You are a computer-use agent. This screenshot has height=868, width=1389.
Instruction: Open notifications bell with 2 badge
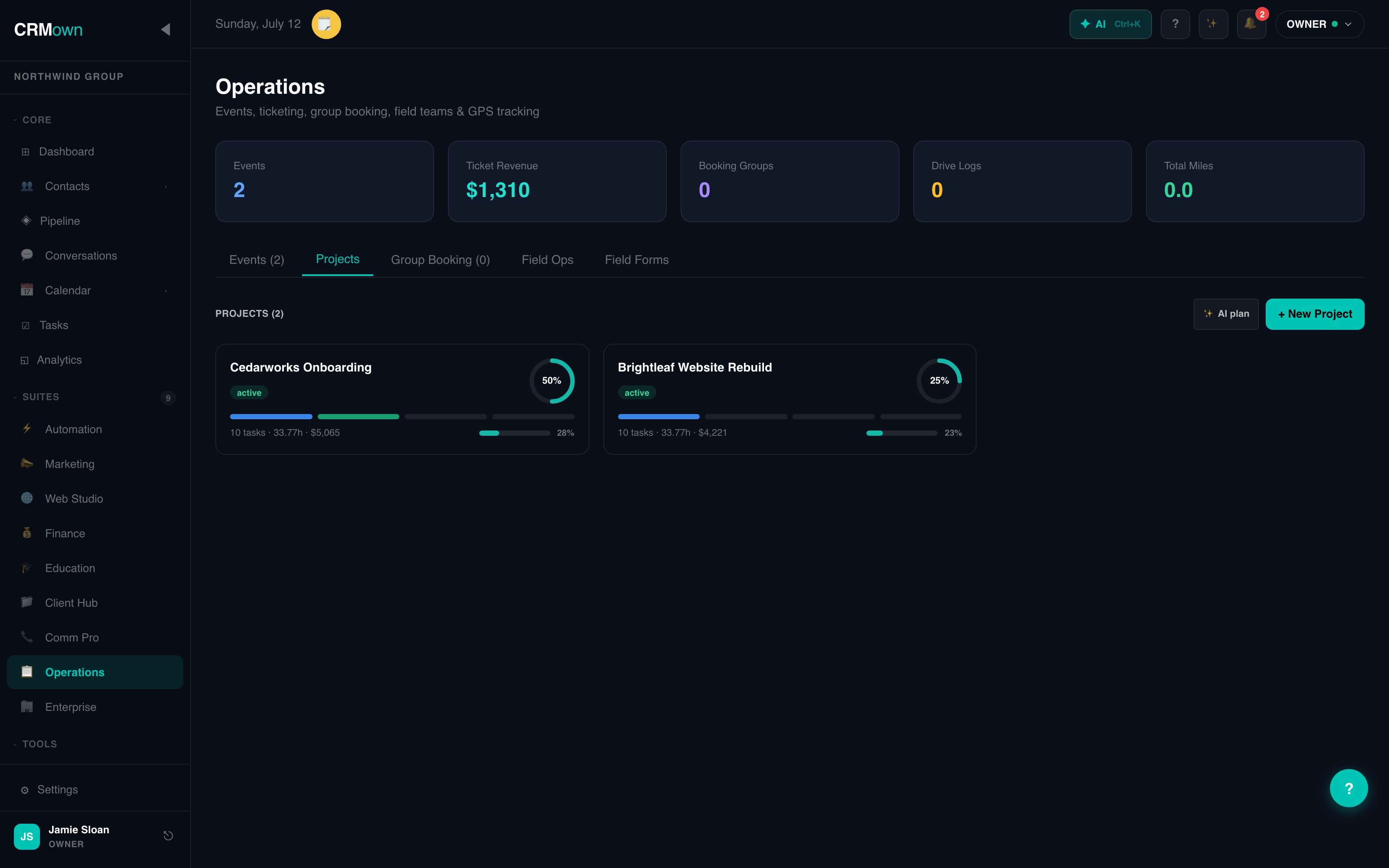click(1251, 24)
